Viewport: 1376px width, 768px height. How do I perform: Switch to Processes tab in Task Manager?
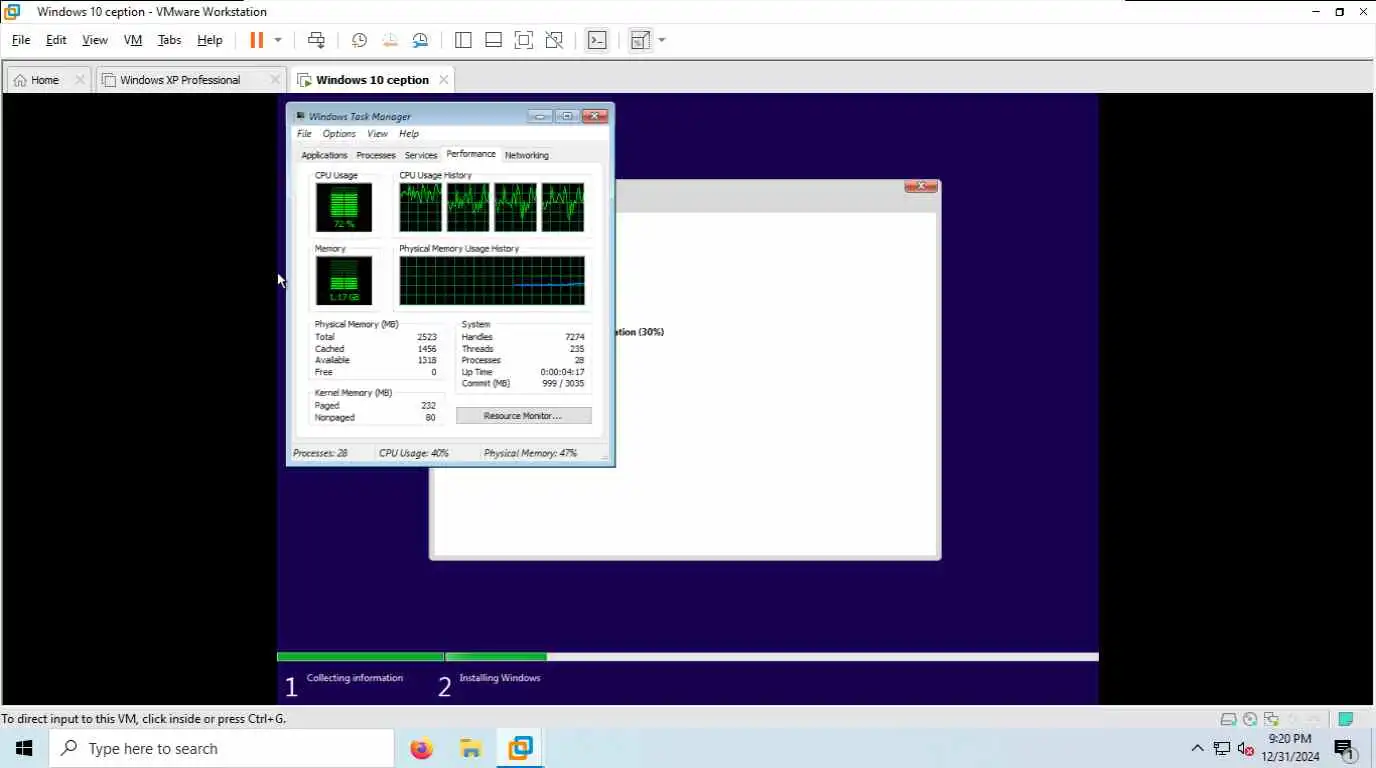376,155
